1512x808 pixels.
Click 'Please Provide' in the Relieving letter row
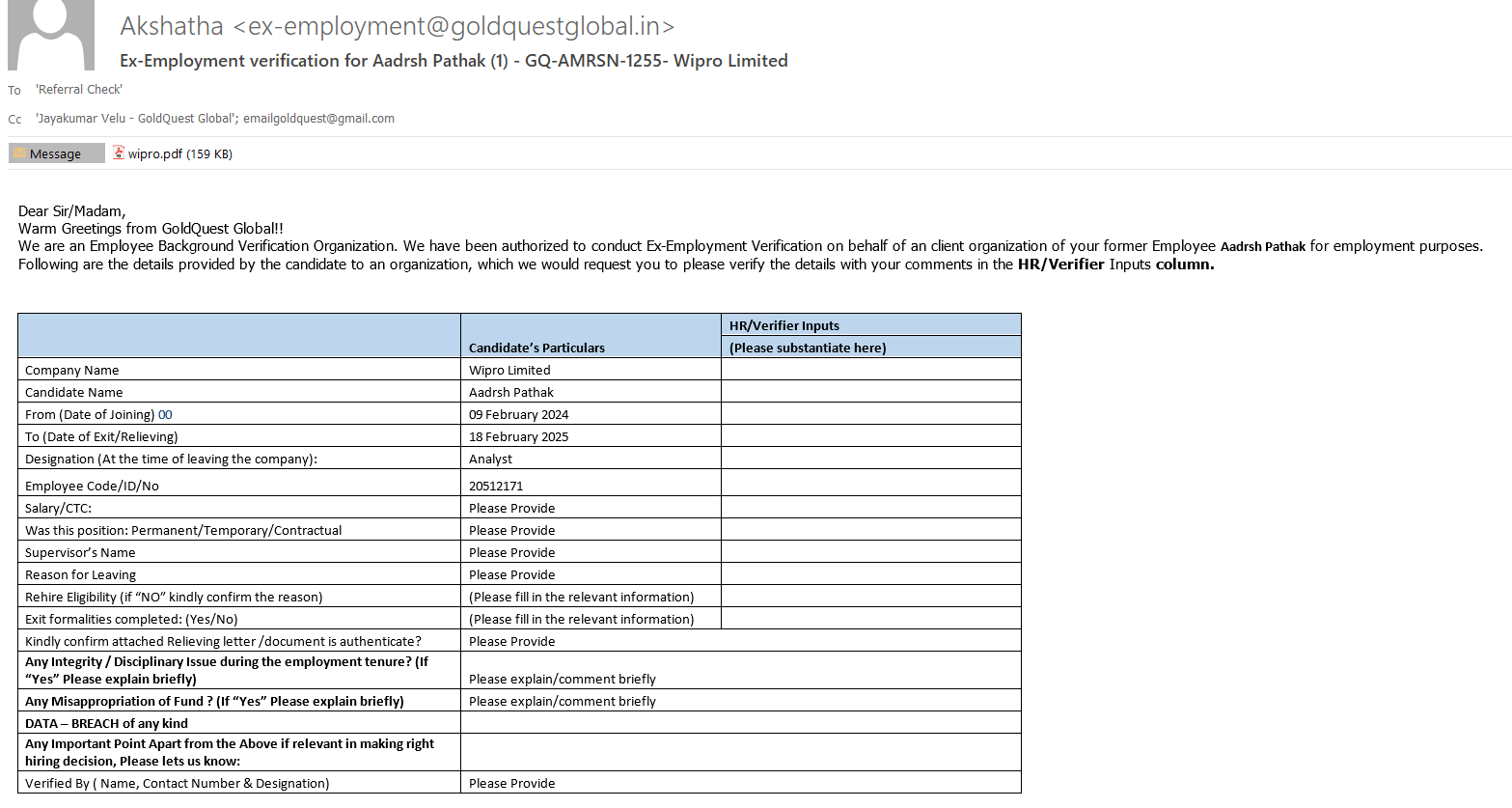(512, 641)
